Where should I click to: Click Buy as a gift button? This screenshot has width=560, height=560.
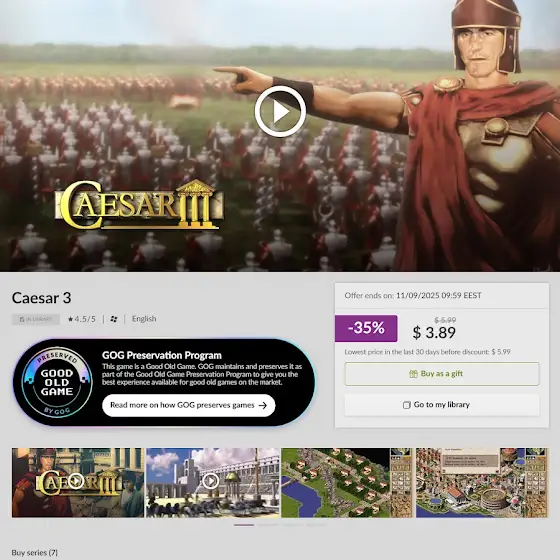pyautogui.click(x=442, y=374)
